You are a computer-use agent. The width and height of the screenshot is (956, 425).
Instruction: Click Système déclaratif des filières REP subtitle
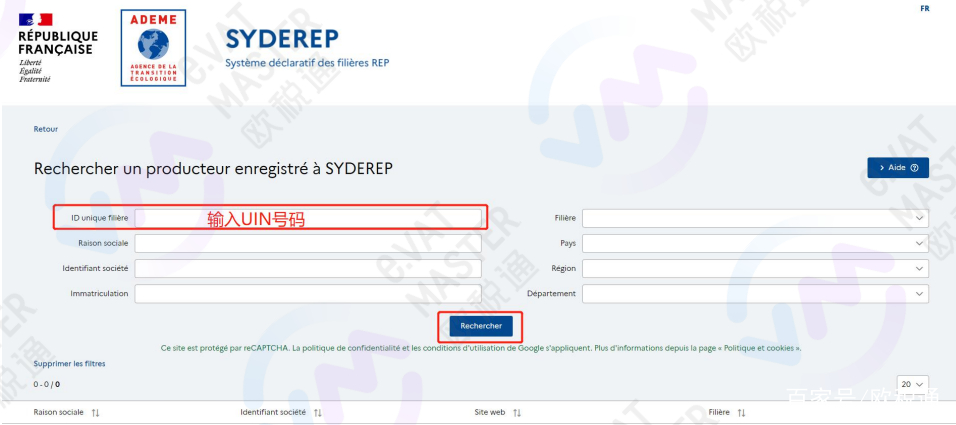307,63
